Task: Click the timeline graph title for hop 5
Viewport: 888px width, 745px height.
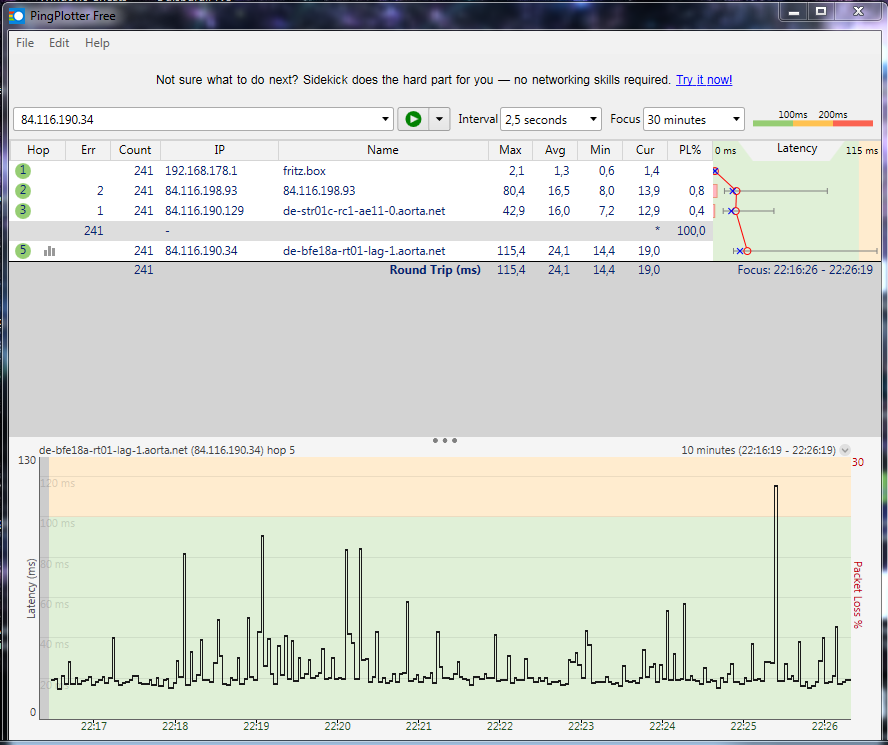Action: [167, 450]
